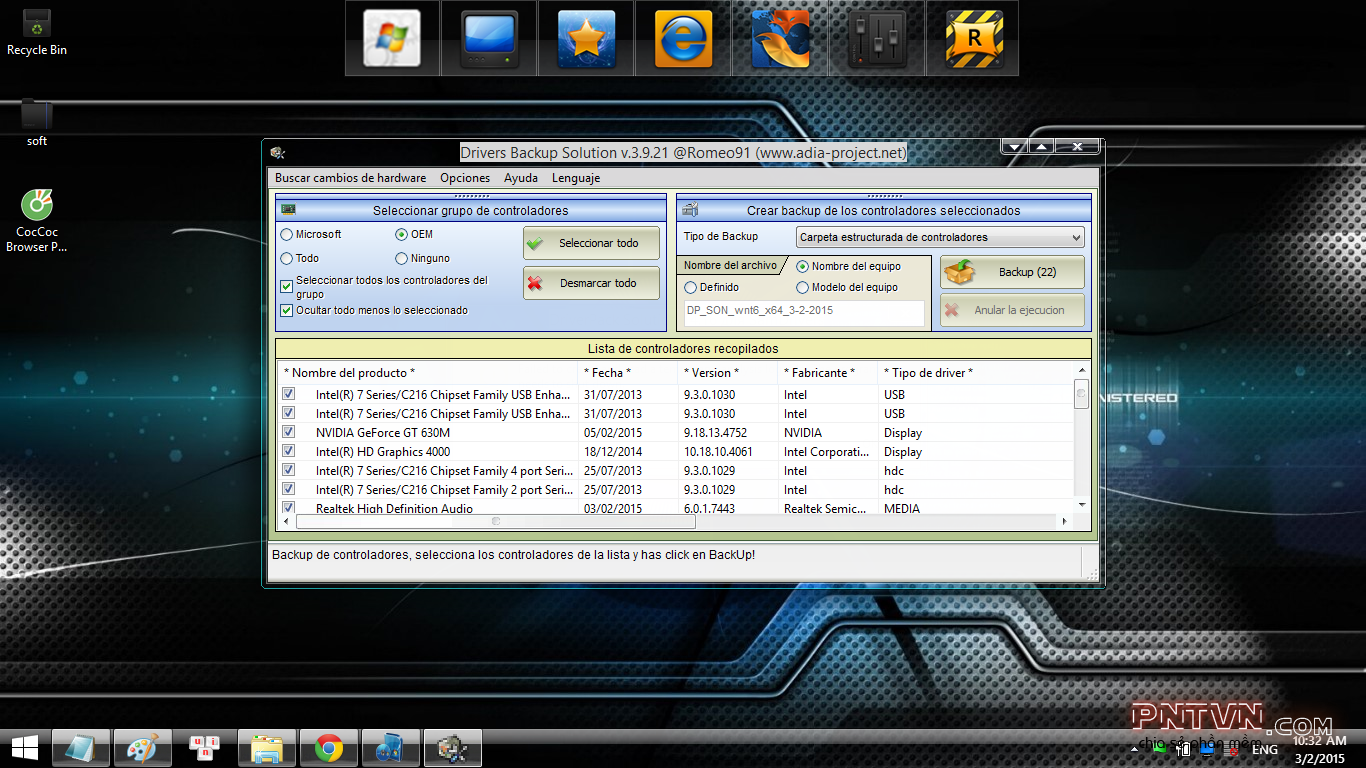Launch Internet Explorer from the top dock
Viewport: 1366px width, 768px height.
[683, 38]
